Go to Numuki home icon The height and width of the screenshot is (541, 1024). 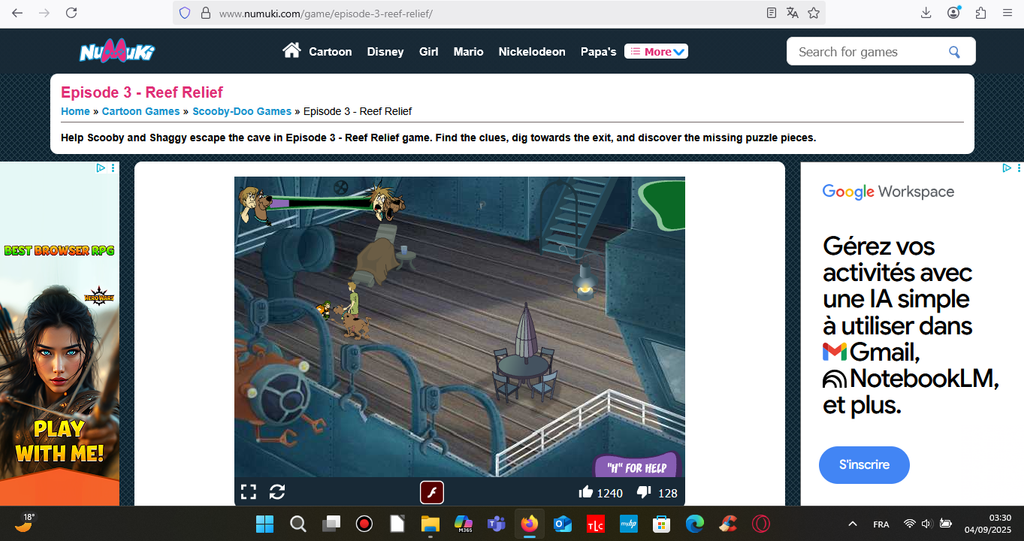[x=291, y=50]
